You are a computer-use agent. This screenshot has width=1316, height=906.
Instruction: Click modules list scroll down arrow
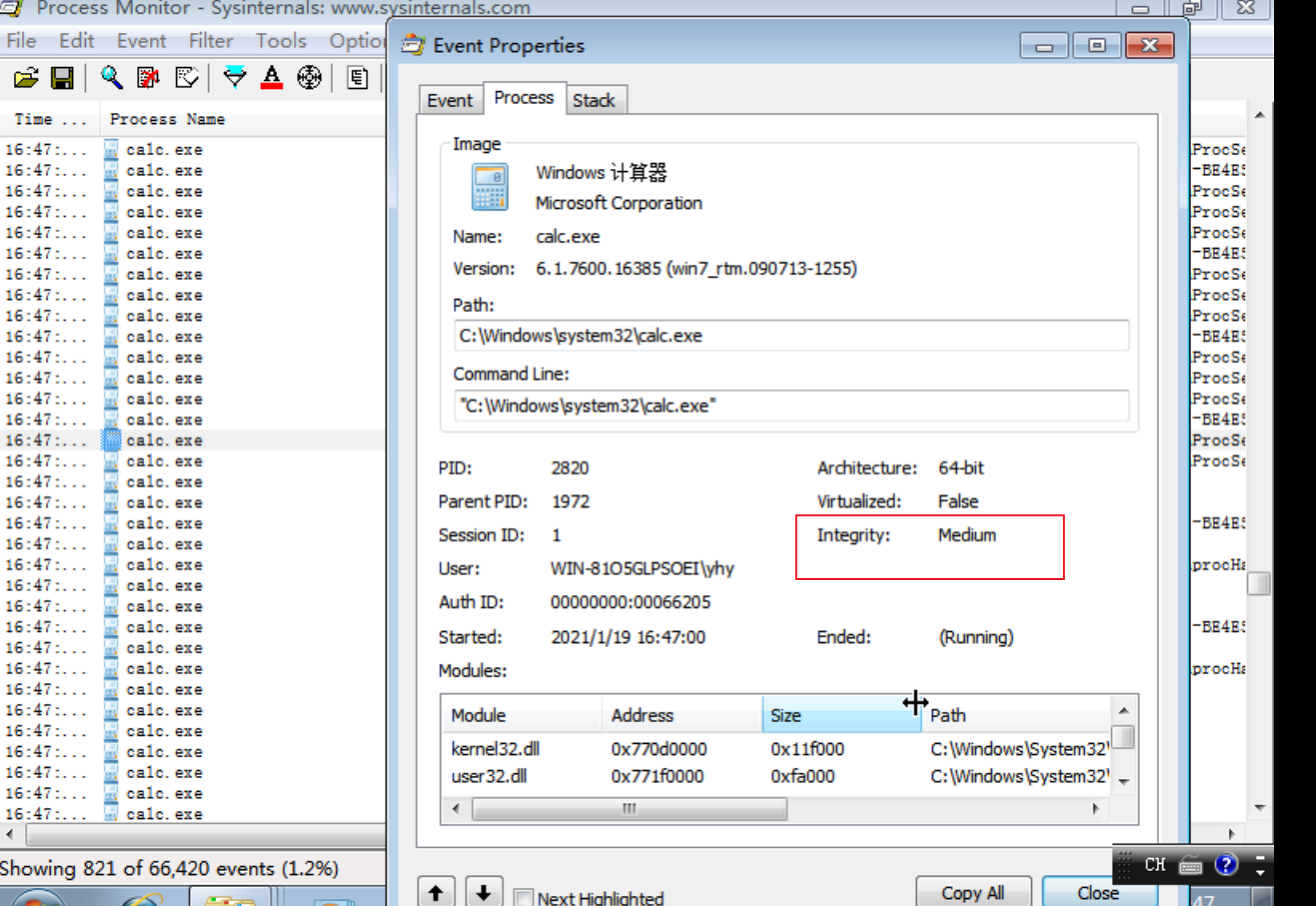click(x=1124, y=782)
